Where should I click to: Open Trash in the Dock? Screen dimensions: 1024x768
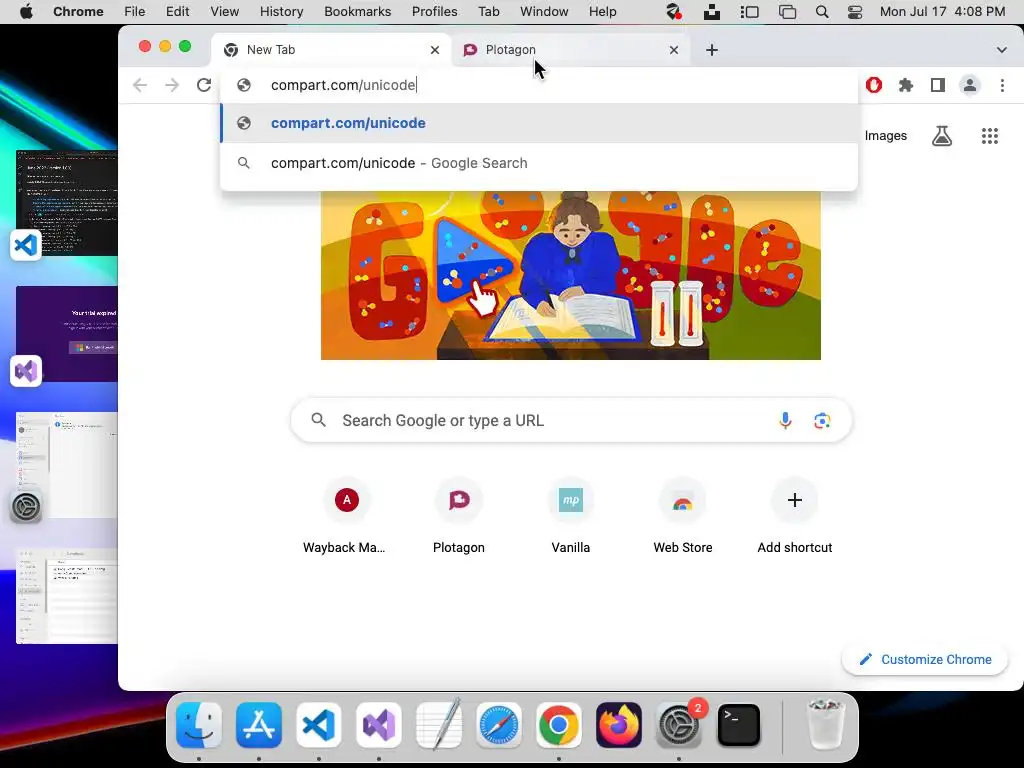tap(826, 725)
